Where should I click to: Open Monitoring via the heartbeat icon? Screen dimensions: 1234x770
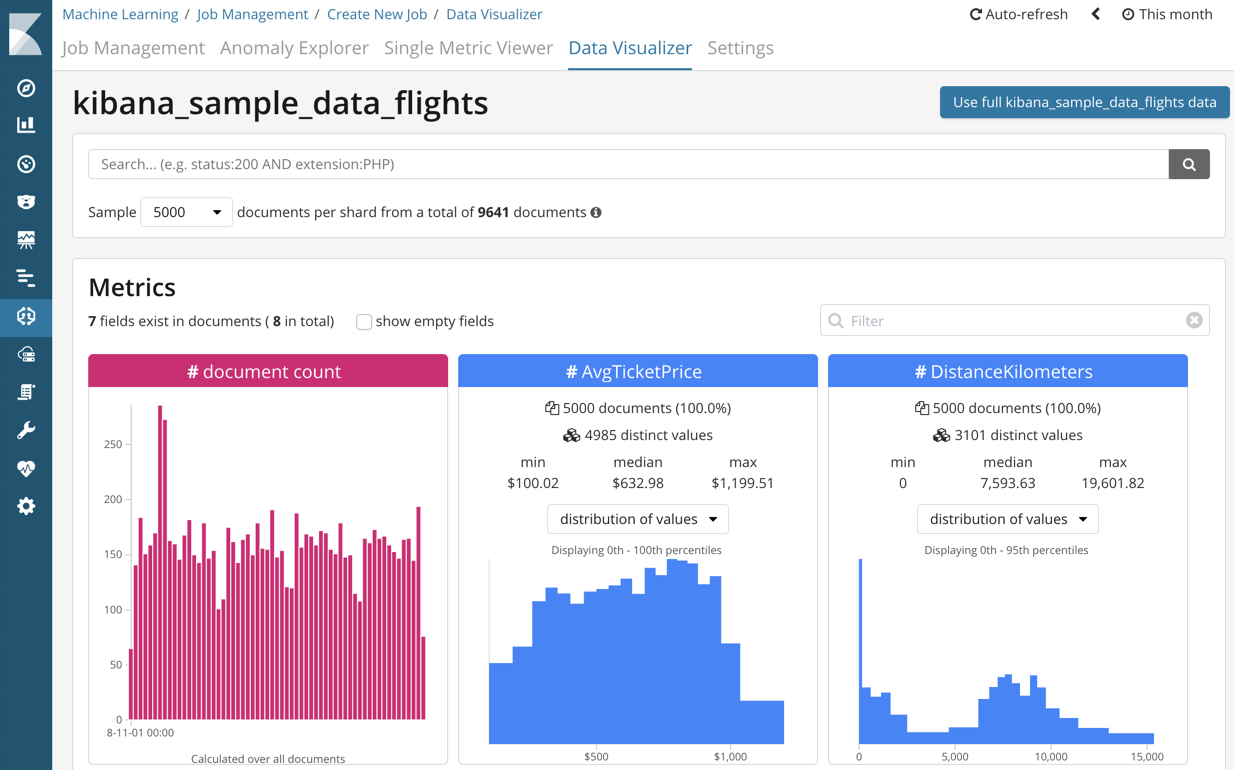coord(26,467)
